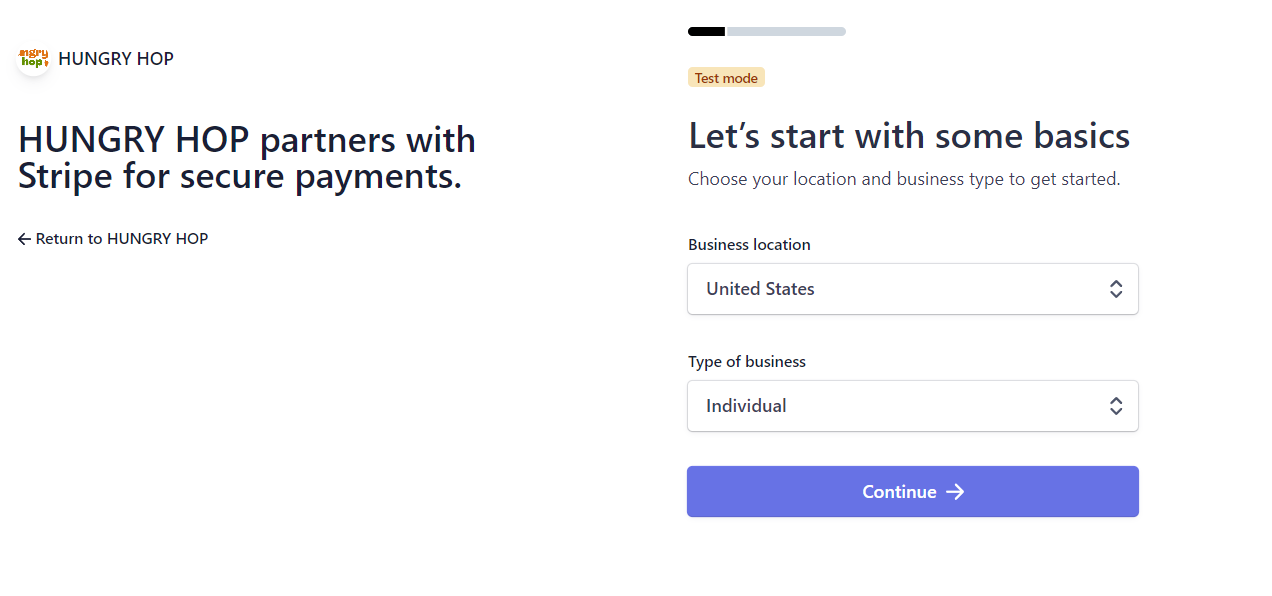Click the orange Test mode badge
This screenshot has width=1272, height=596.
(726, 78)
